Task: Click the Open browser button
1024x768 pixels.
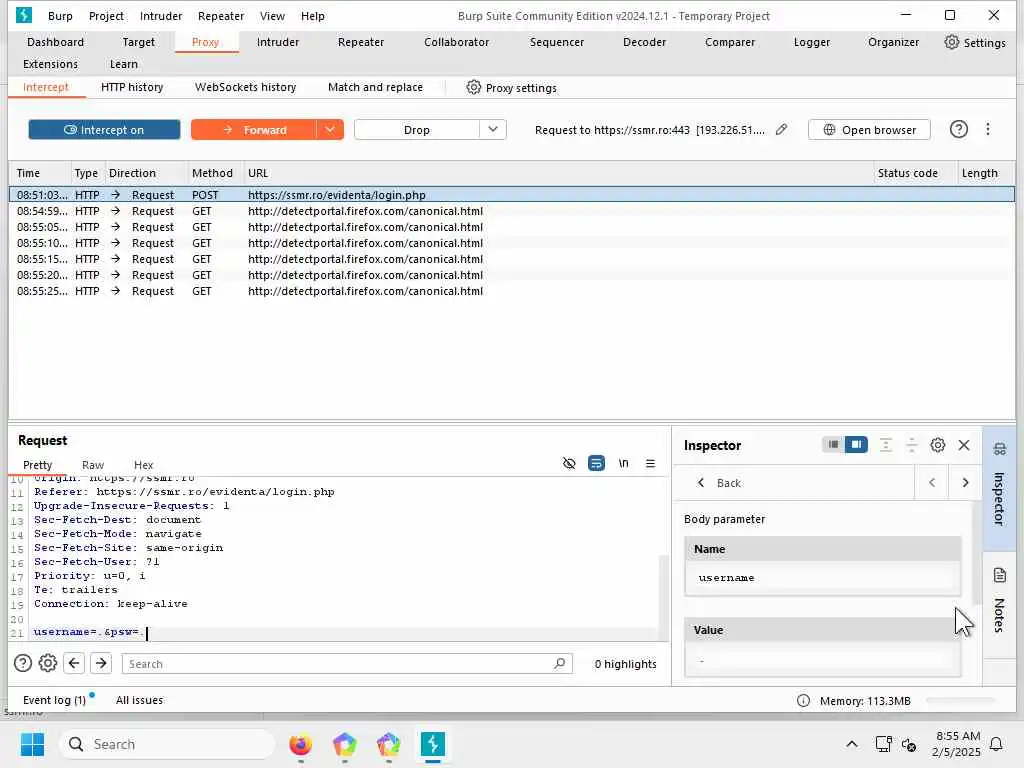Action: 869,129
